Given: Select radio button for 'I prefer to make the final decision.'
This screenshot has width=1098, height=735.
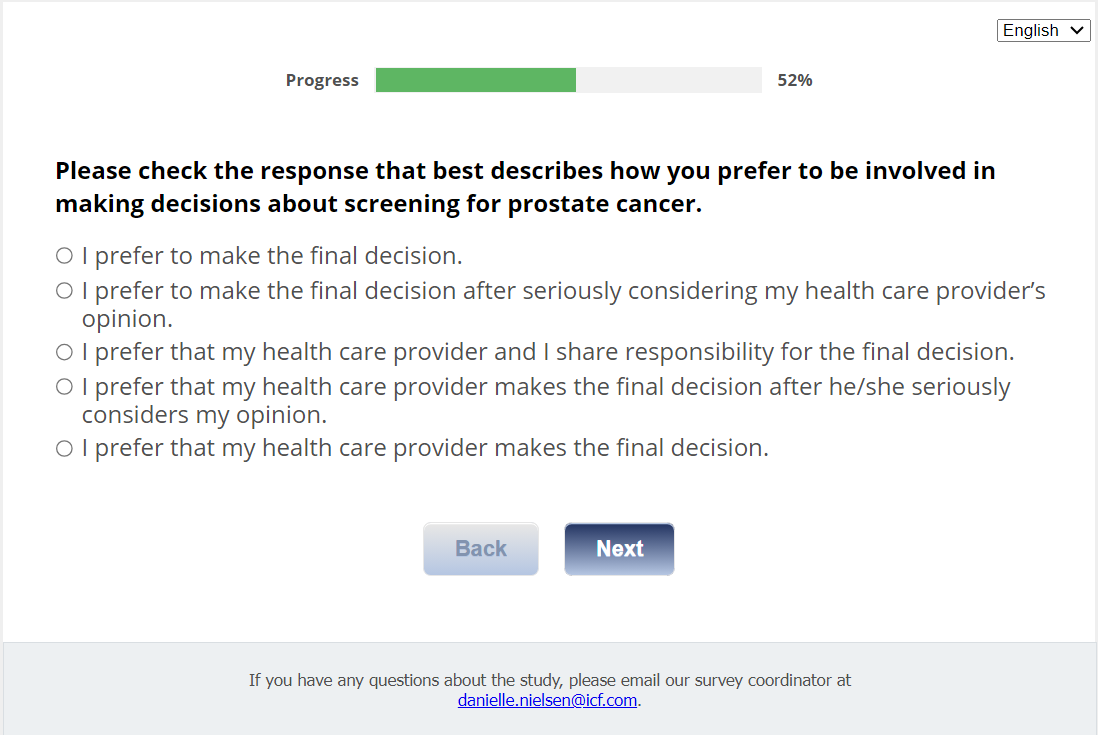Looking at the screenshot, I should coord(64,256).
